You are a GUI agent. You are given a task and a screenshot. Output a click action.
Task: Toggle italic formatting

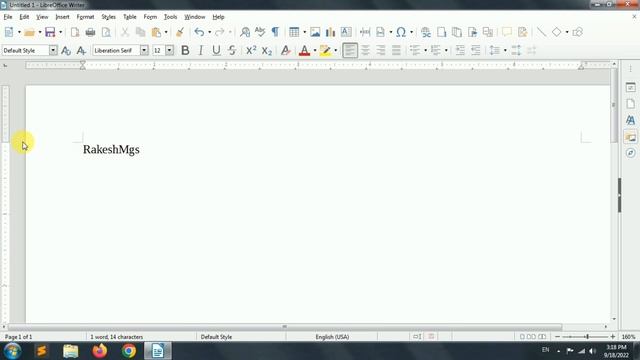(x=200, y=50)
